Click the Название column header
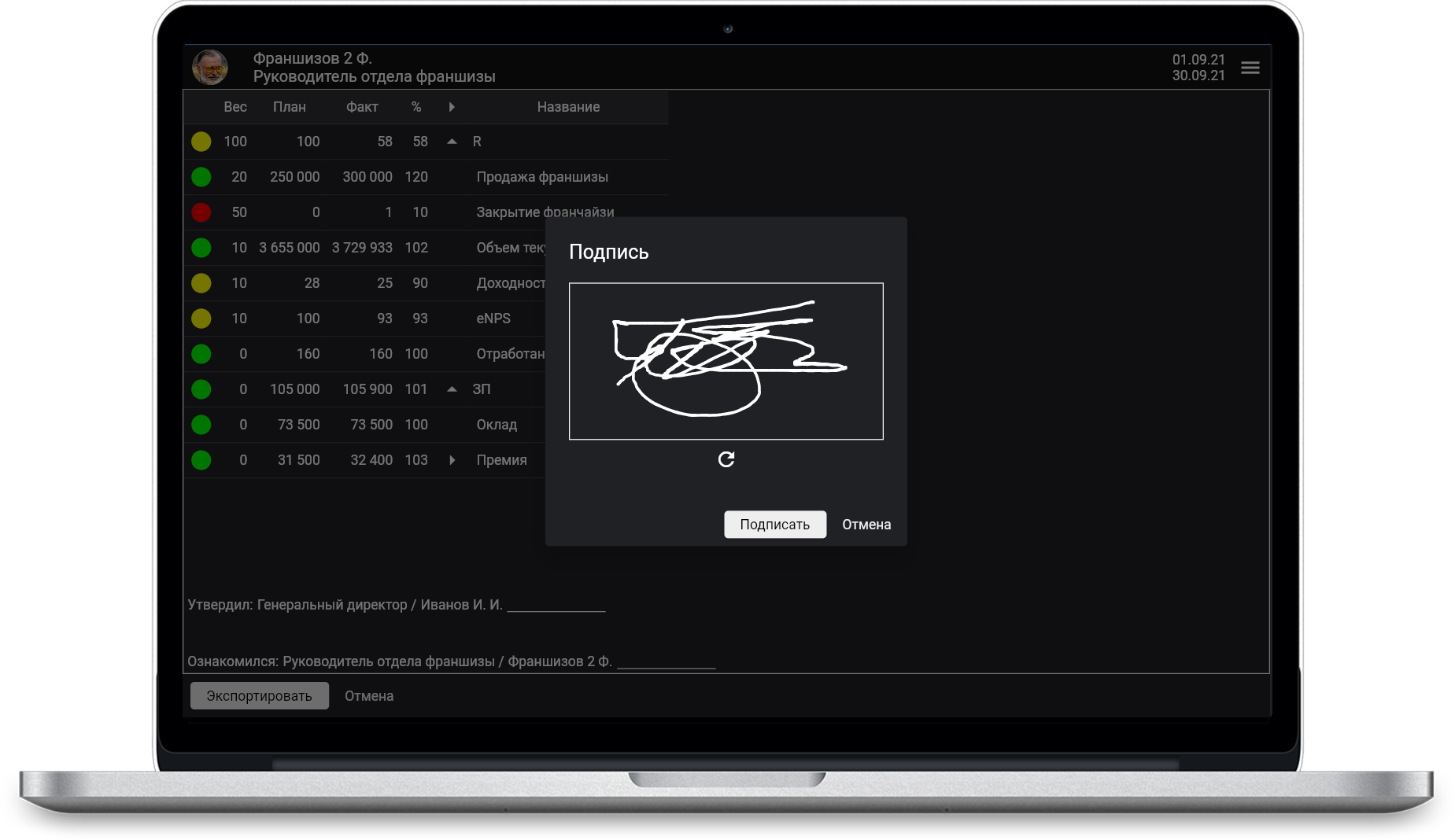This screenshot has height=840, width=1455. pyautogui.click(x=568, y=107)
